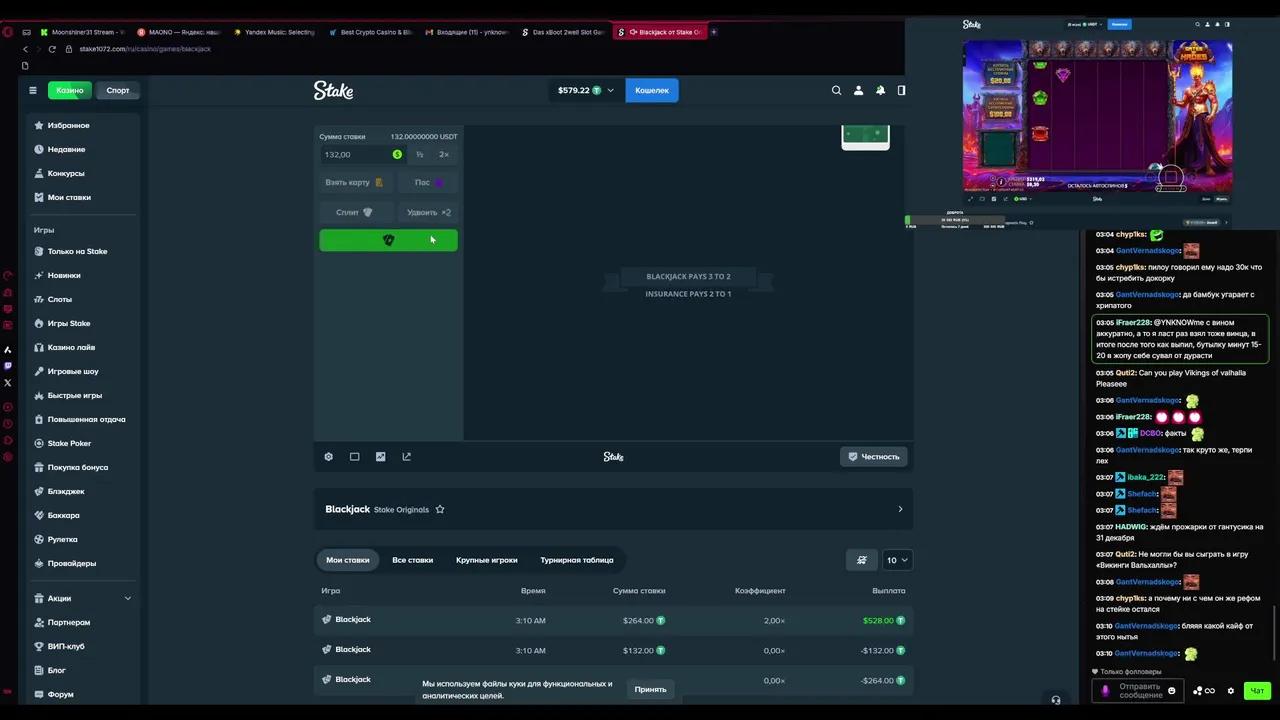Click the chat settings gear icon
The image size is (1280, 720).
click(1231, 691)
